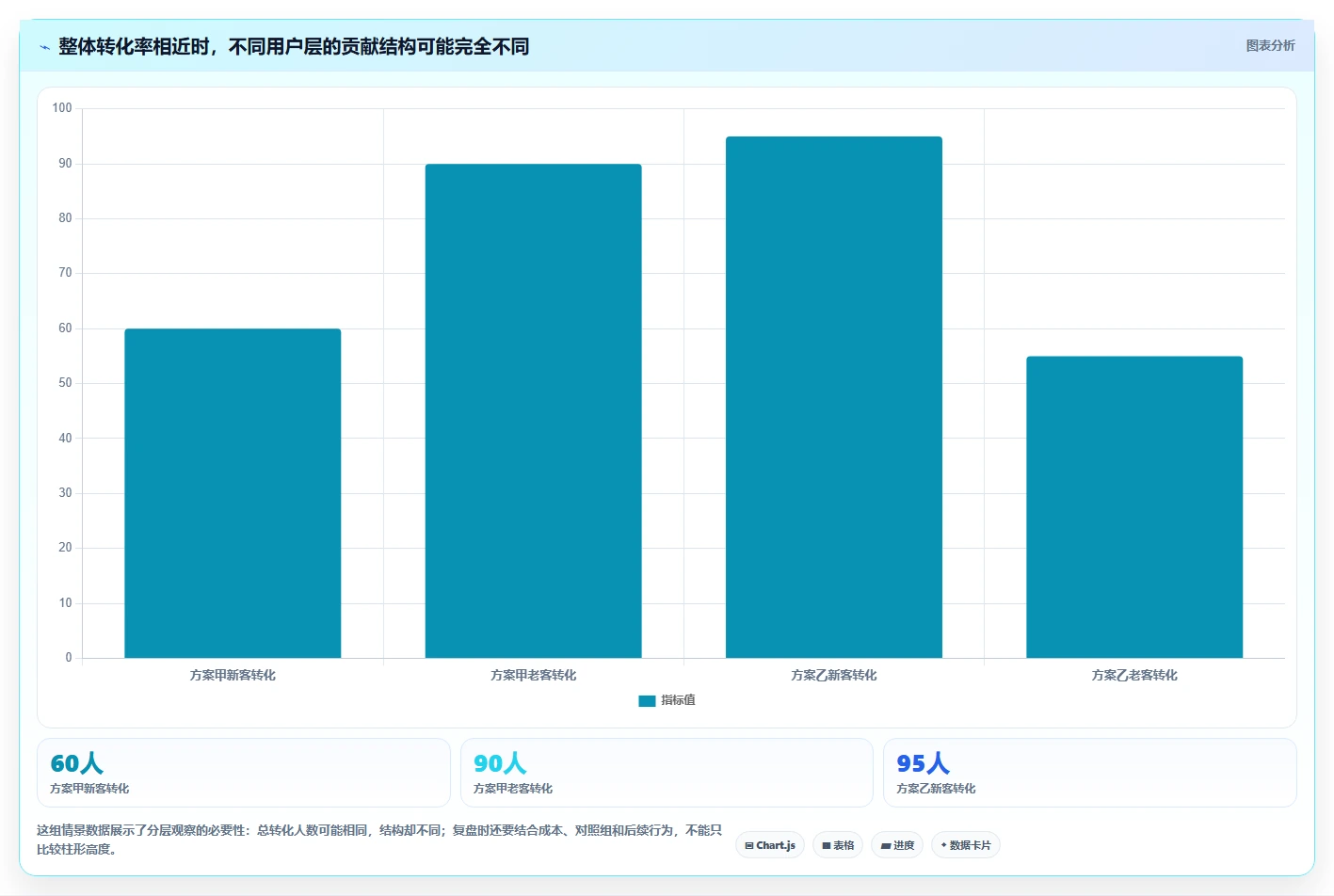Click the Chart.js tag button

pyautogui.click(x=770, y=845)
